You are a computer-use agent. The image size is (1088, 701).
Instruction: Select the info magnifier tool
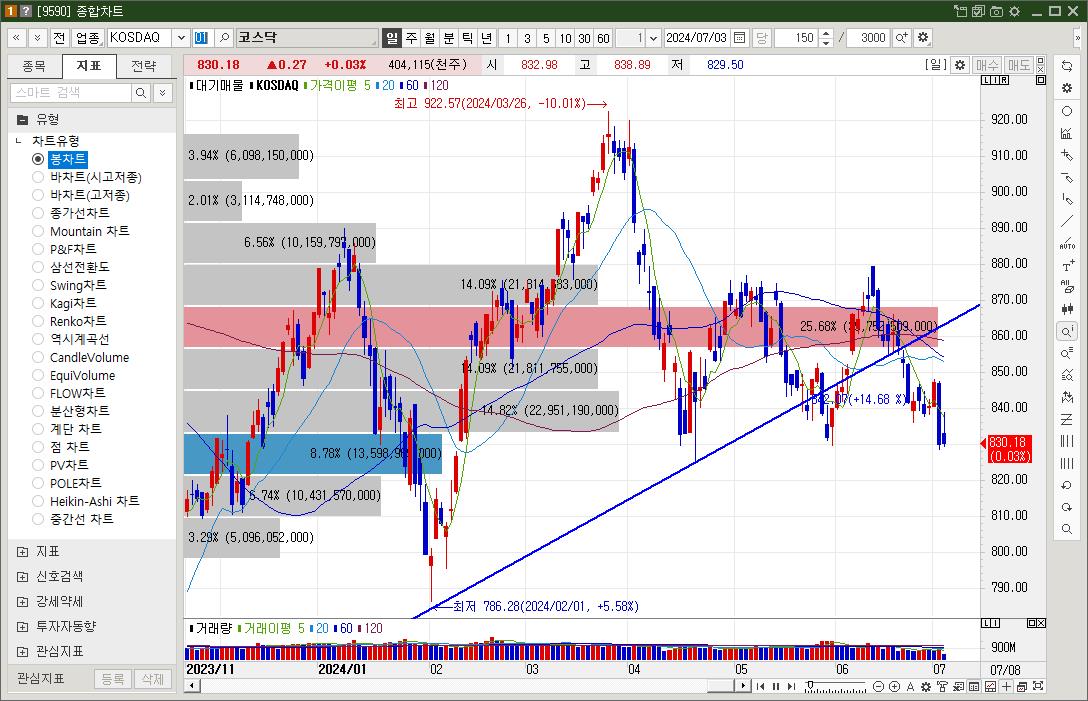(1067, 331)
